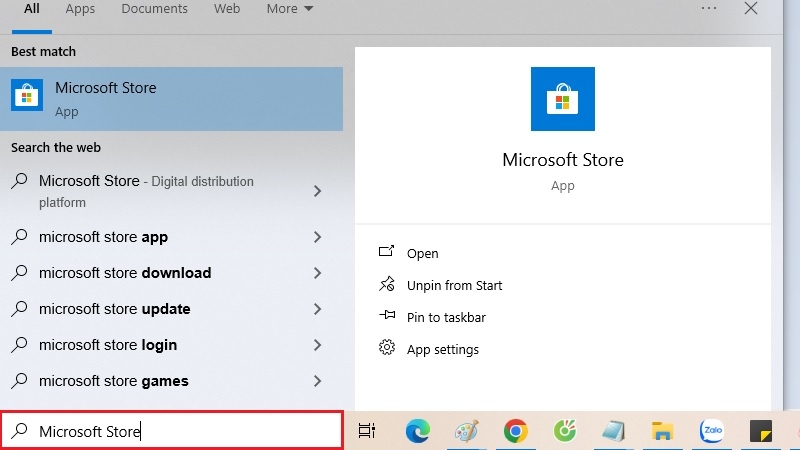This screenshot has height=450, width=800.
Task: Open File Explorer from taskbar
Action: (x=662, y=431)
